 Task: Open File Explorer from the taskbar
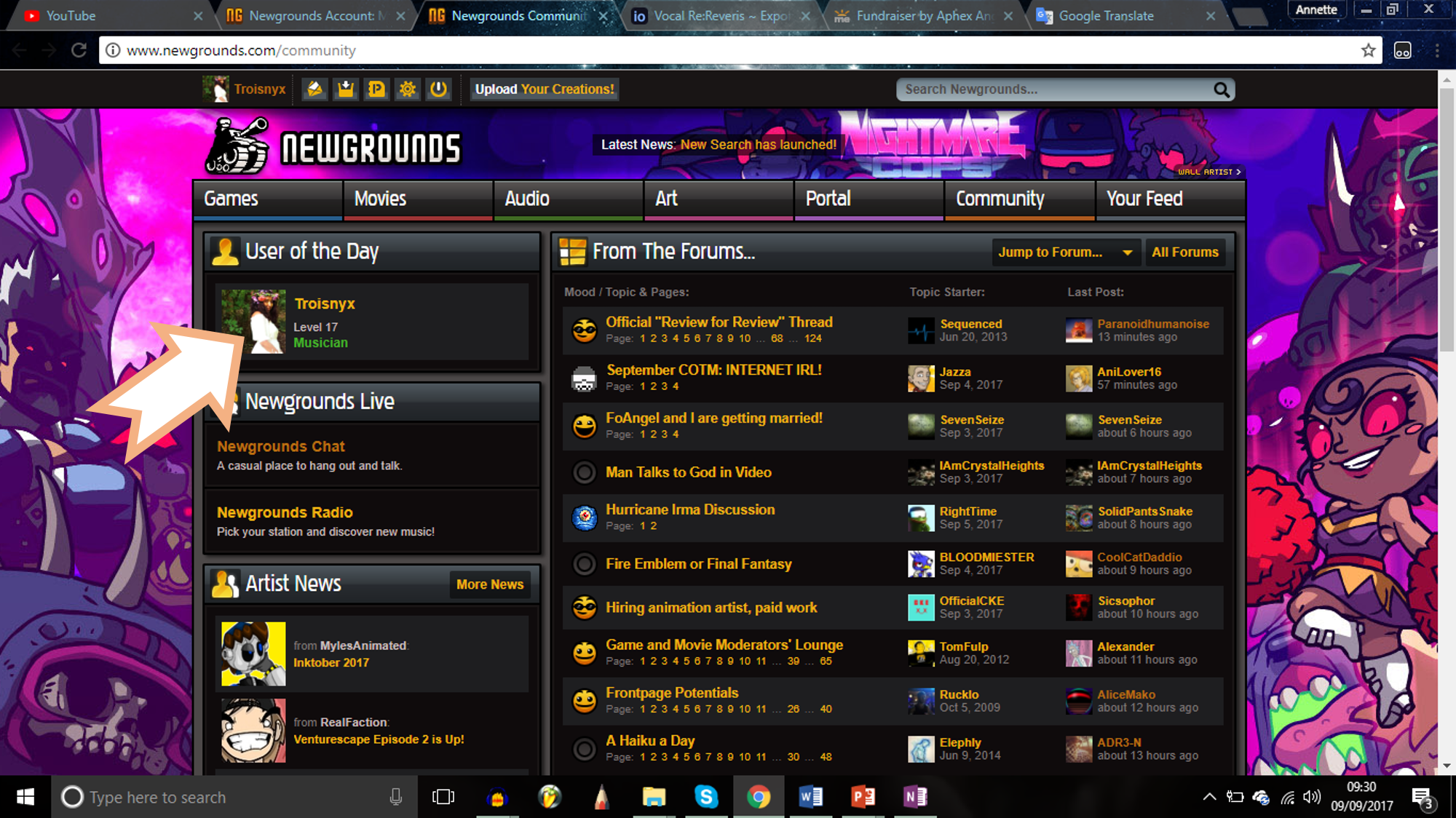tap(653, 797)
